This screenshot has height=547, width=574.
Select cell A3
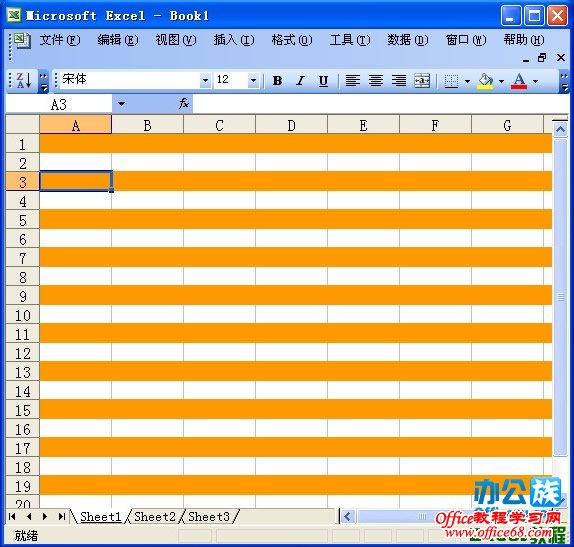tap(76, 181)
